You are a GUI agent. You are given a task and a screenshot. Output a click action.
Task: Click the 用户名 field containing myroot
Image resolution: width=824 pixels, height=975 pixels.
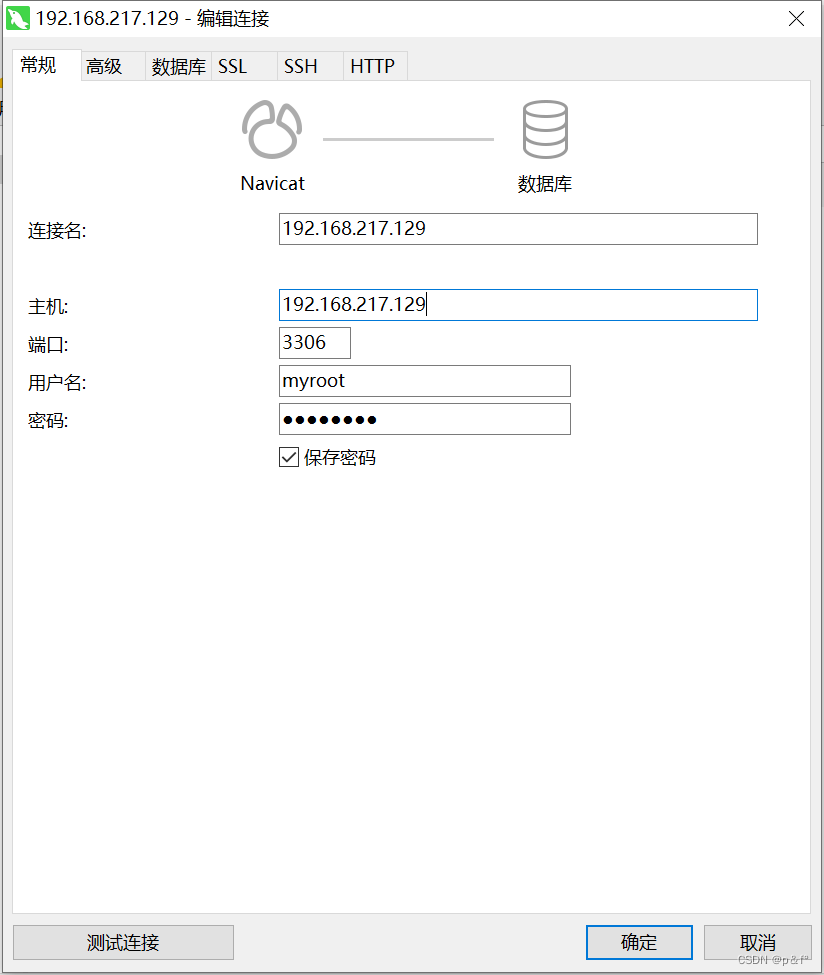click(x=424, y=381)
